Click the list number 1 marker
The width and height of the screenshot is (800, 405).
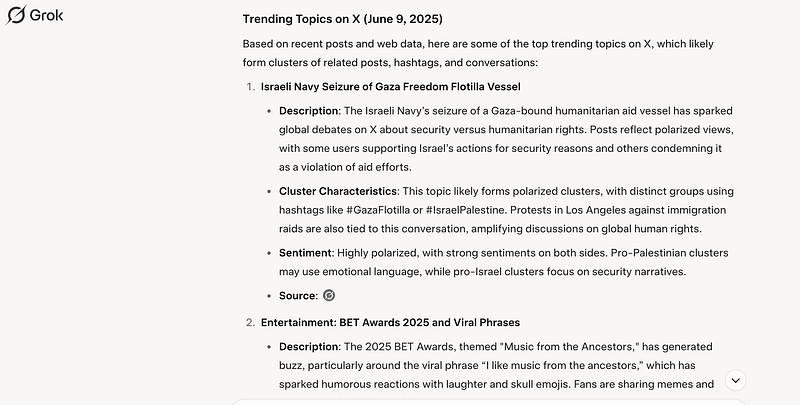[x=250, y=87]
